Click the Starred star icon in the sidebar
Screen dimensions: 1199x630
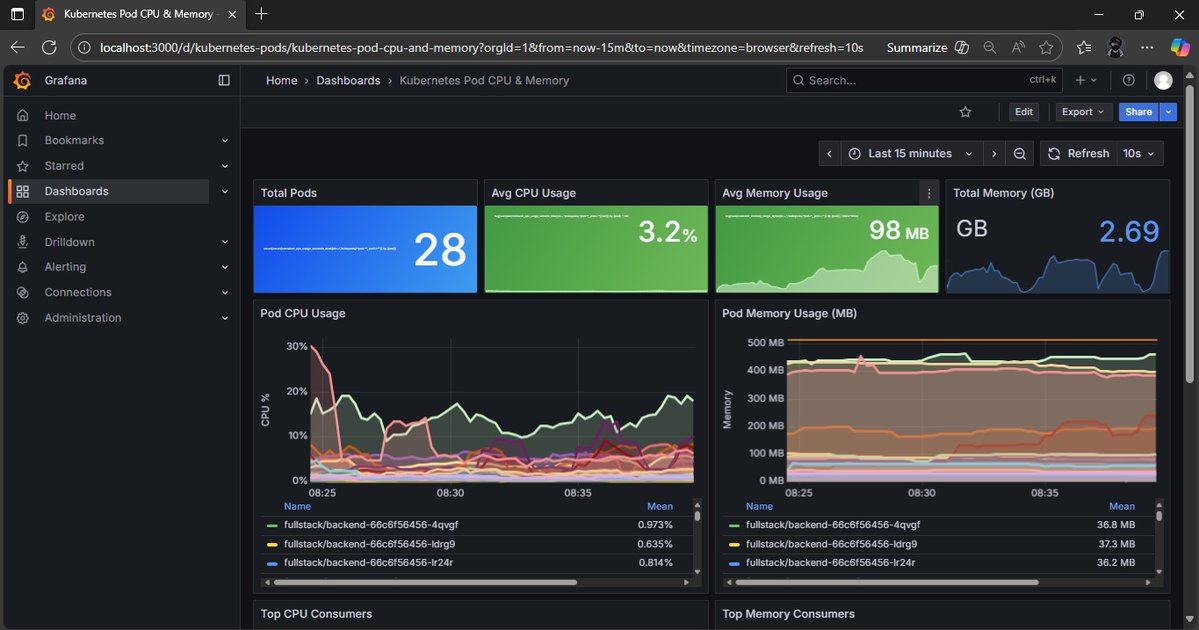point(23,166)
